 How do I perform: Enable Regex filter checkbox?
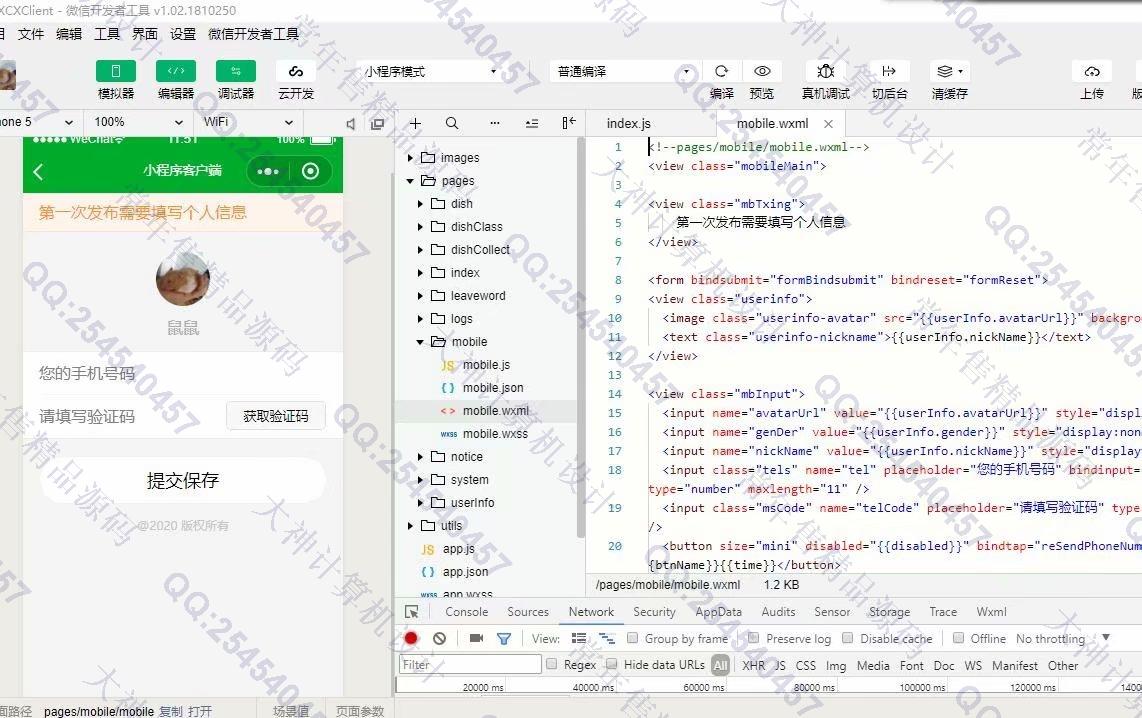(551, 664)
